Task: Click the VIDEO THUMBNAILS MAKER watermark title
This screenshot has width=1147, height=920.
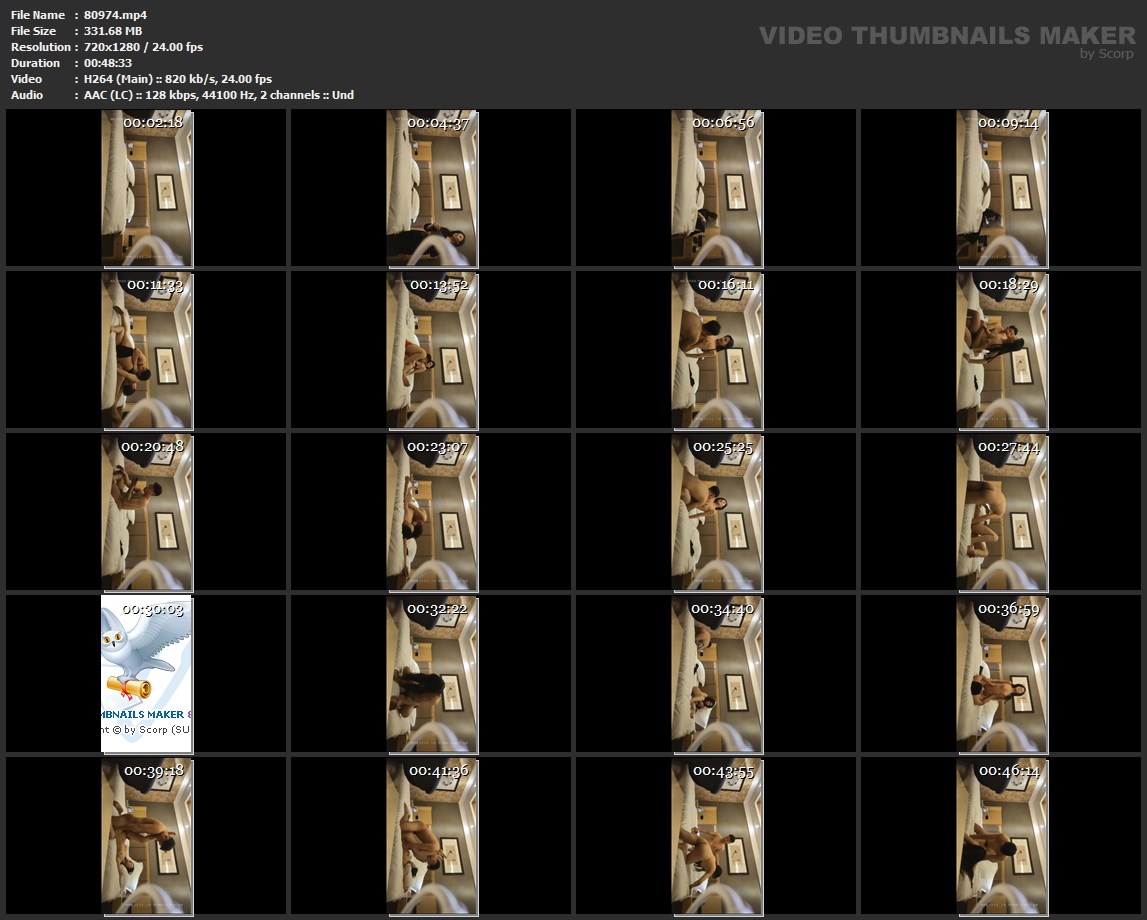Action: pos(946,36)
